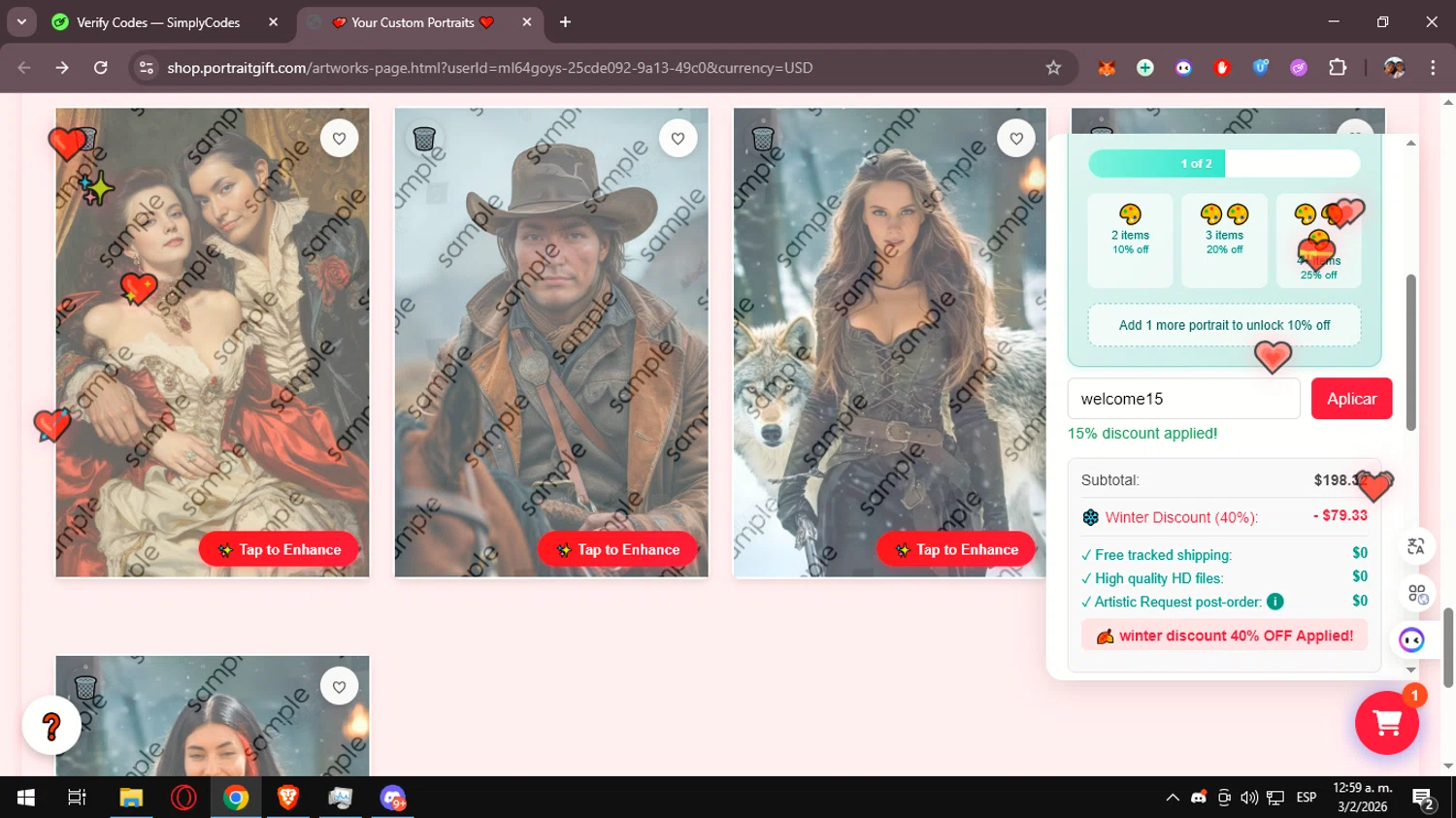Delete the wolf woman portrait with trash icon
Viewport: 1456px width, 818px height.
coord(763,139)
